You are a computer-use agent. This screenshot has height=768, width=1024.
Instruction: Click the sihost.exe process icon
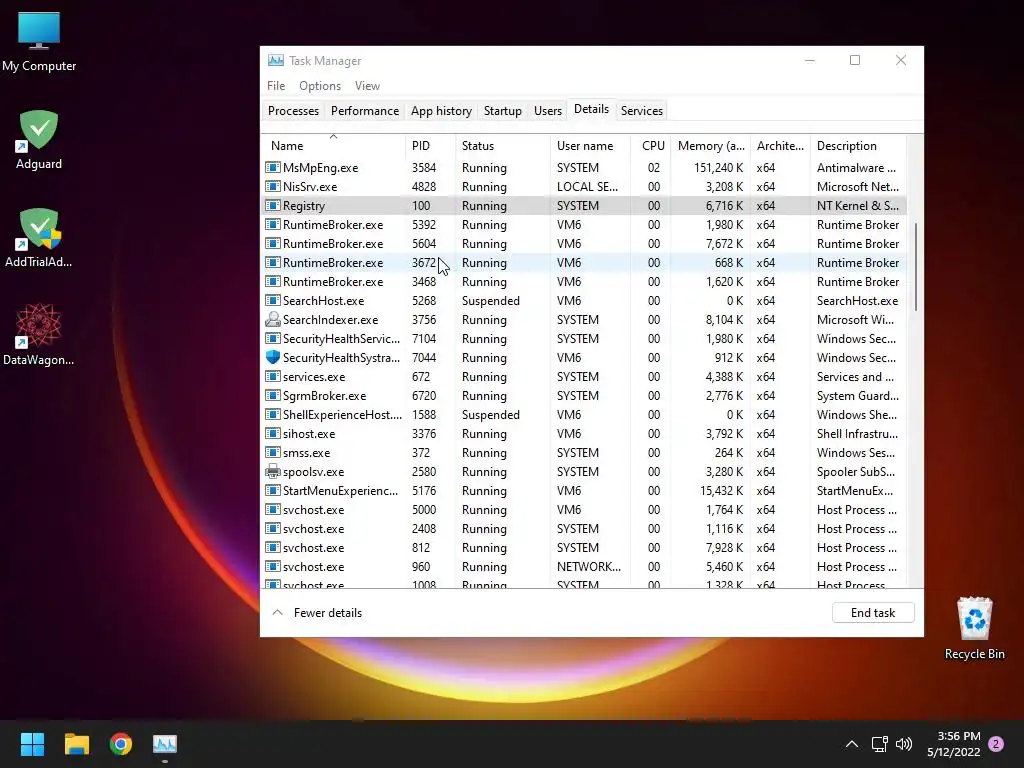(x=272, y=433)
